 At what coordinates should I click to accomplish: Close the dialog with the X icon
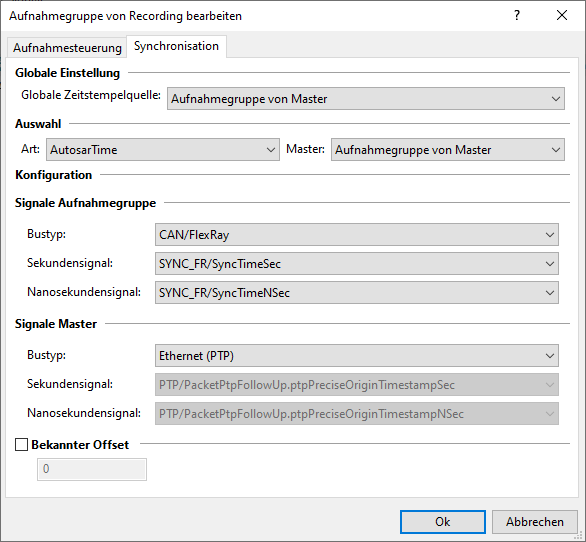click(x=562, y=15)
